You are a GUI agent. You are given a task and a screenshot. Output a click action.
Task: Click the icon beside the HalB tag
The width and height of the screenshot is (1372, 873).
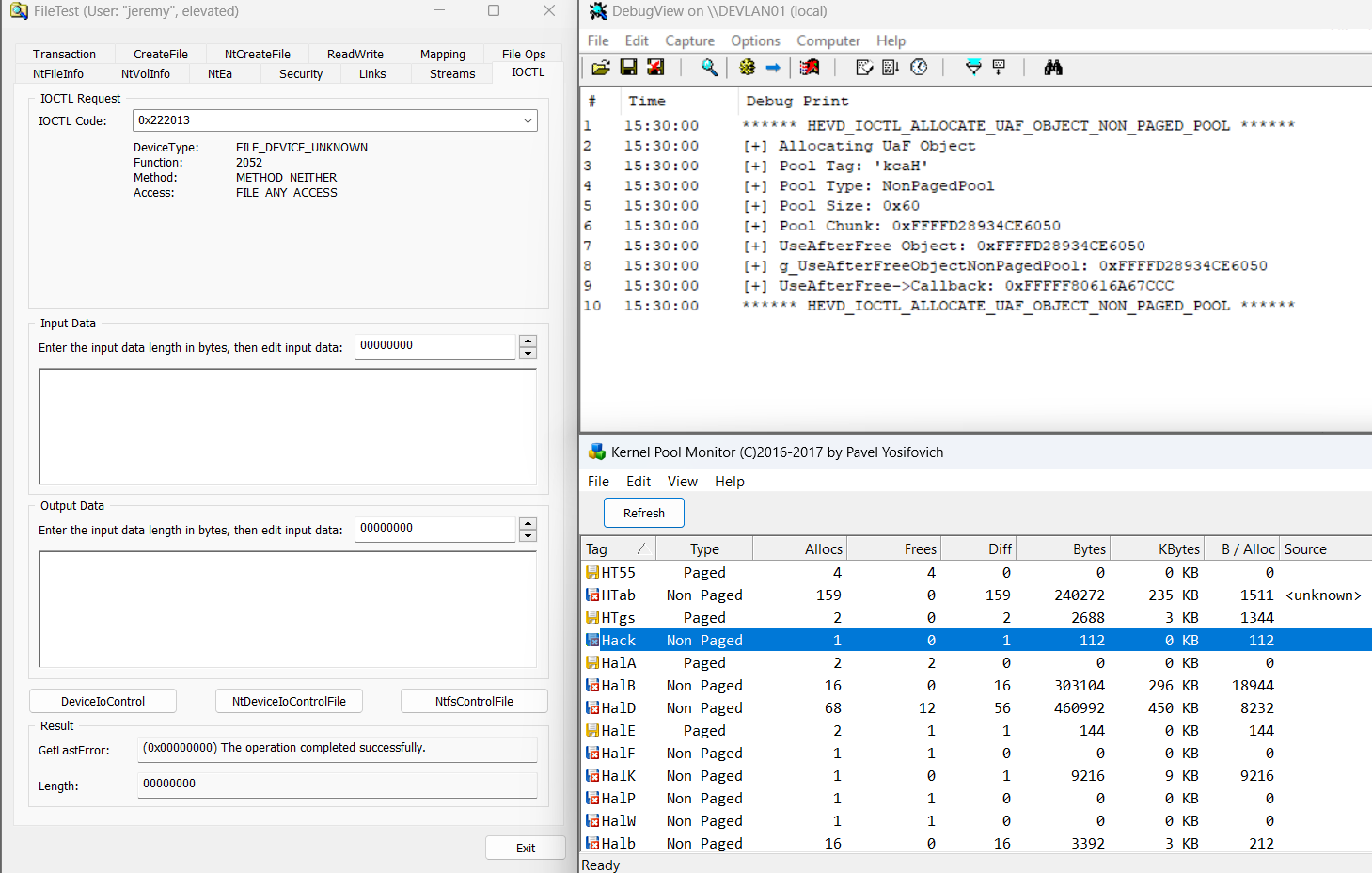(592, 685)
